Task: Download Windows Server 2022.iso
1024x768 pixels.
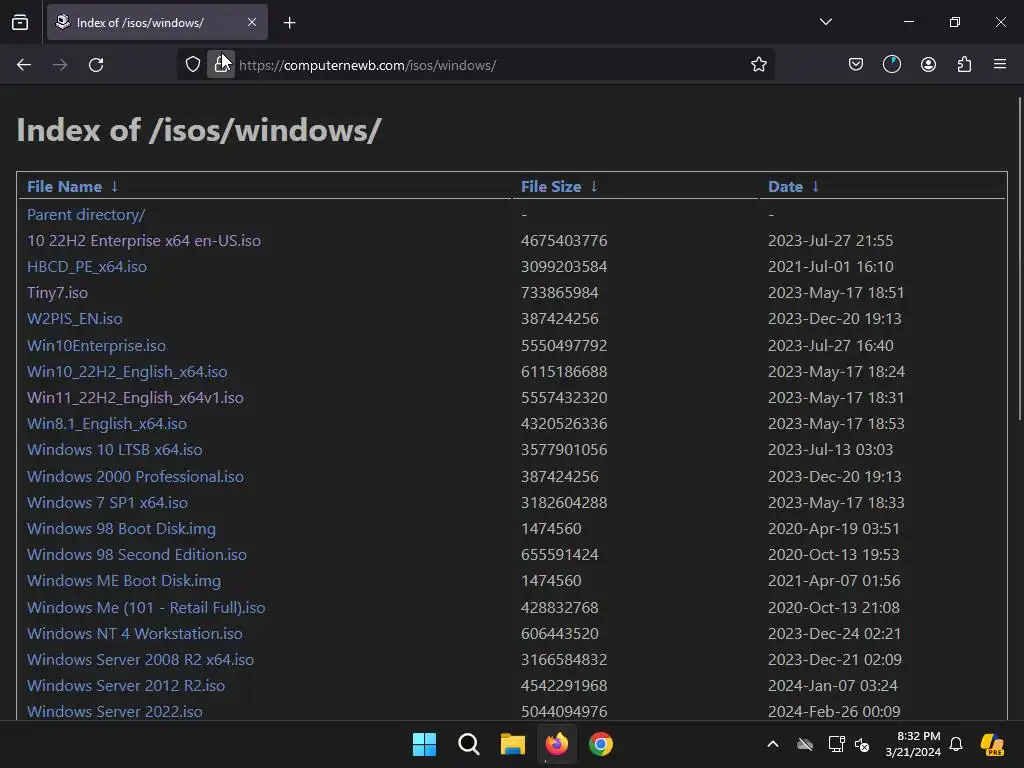Action: tap(114, 711)
